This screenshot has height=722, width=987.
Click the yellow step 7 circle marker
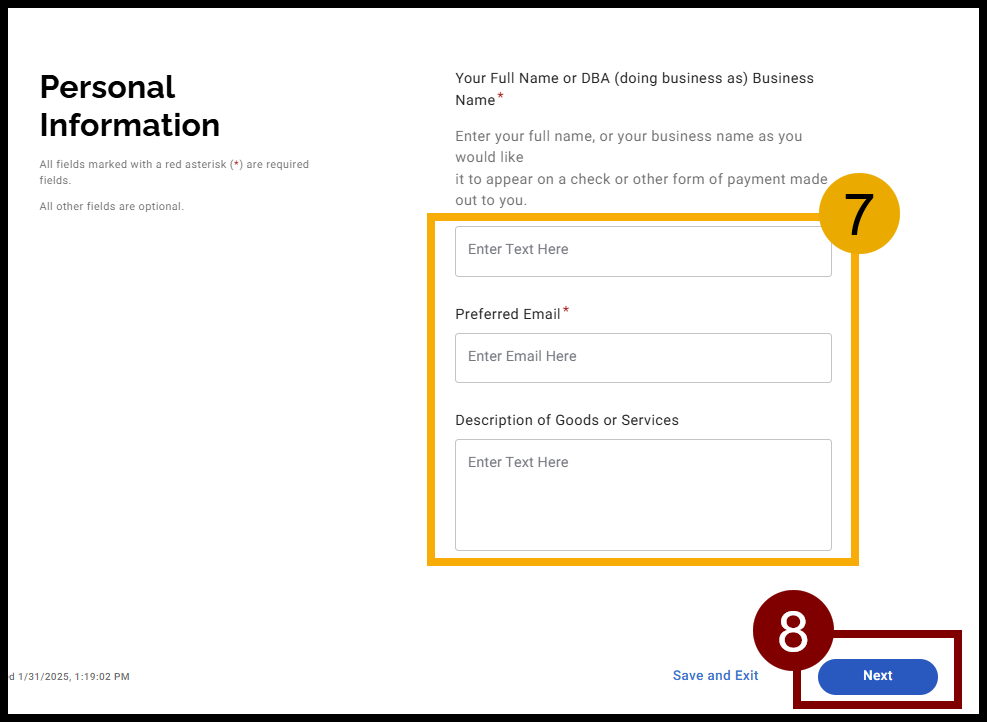[859, 213]
